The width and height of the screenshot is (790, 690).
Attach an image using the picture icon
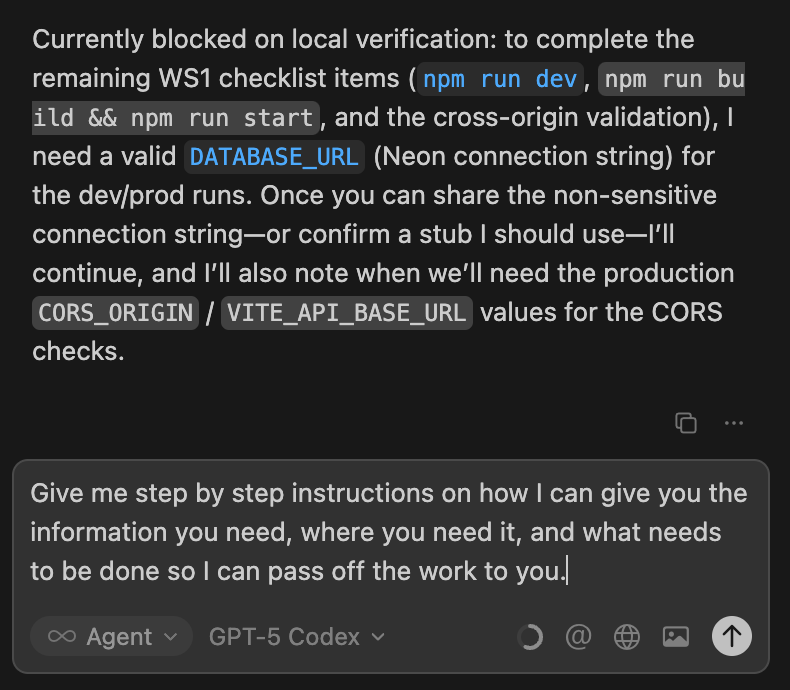coord(676,636)
